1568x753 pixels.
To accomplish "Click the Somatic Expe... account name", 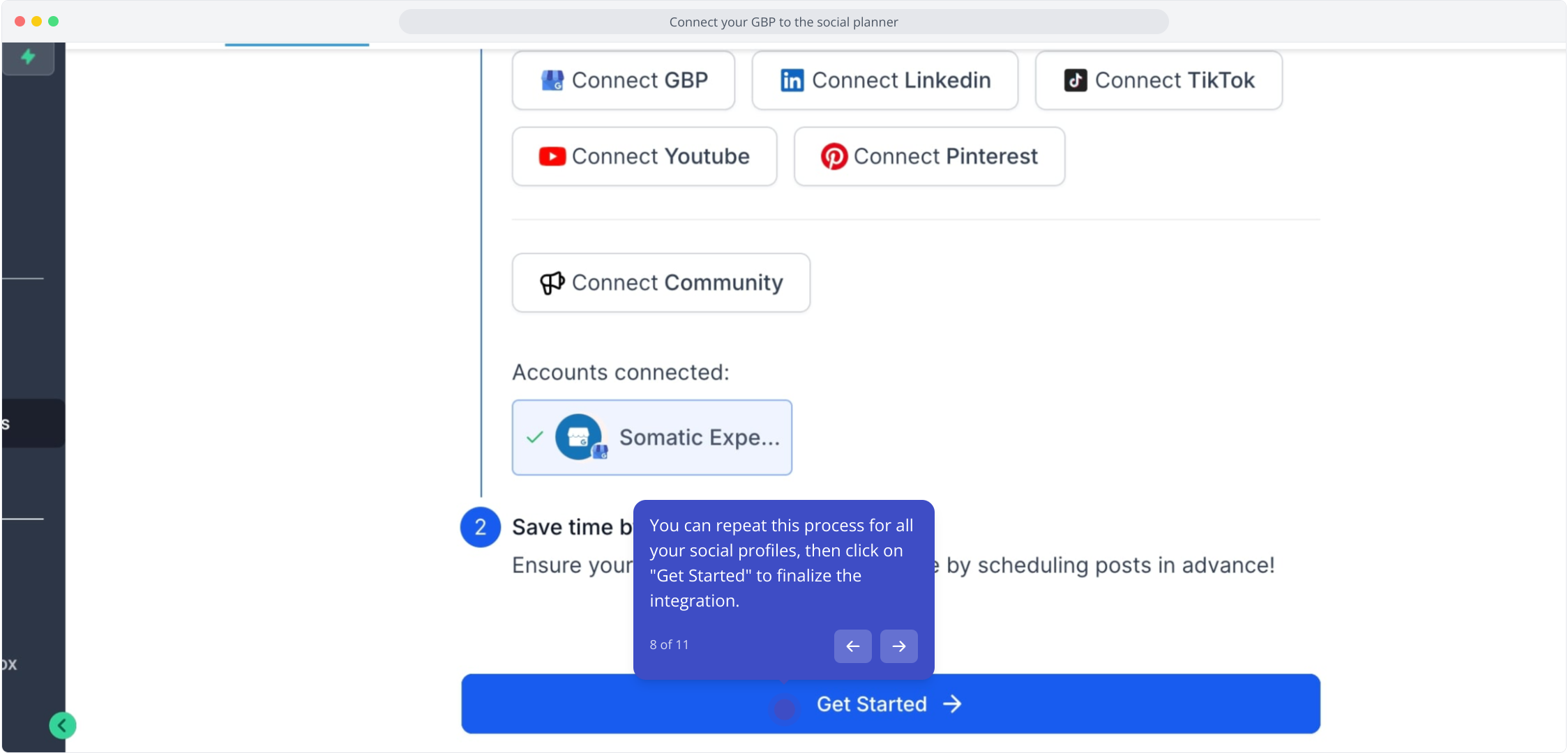I will coord(700,437).
